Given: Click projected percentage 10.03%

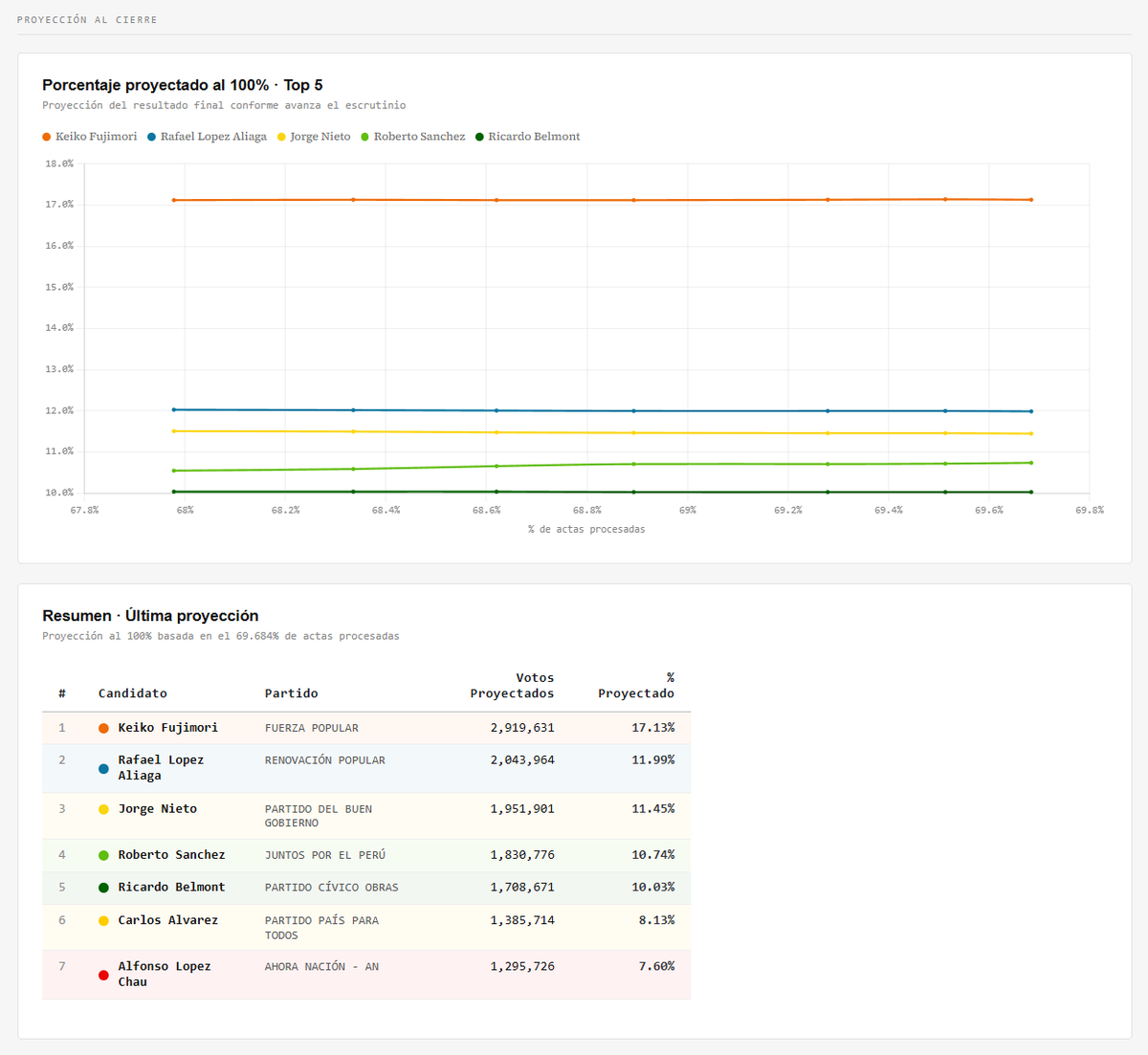Looking at the screenshot, I should click(653, 888).
